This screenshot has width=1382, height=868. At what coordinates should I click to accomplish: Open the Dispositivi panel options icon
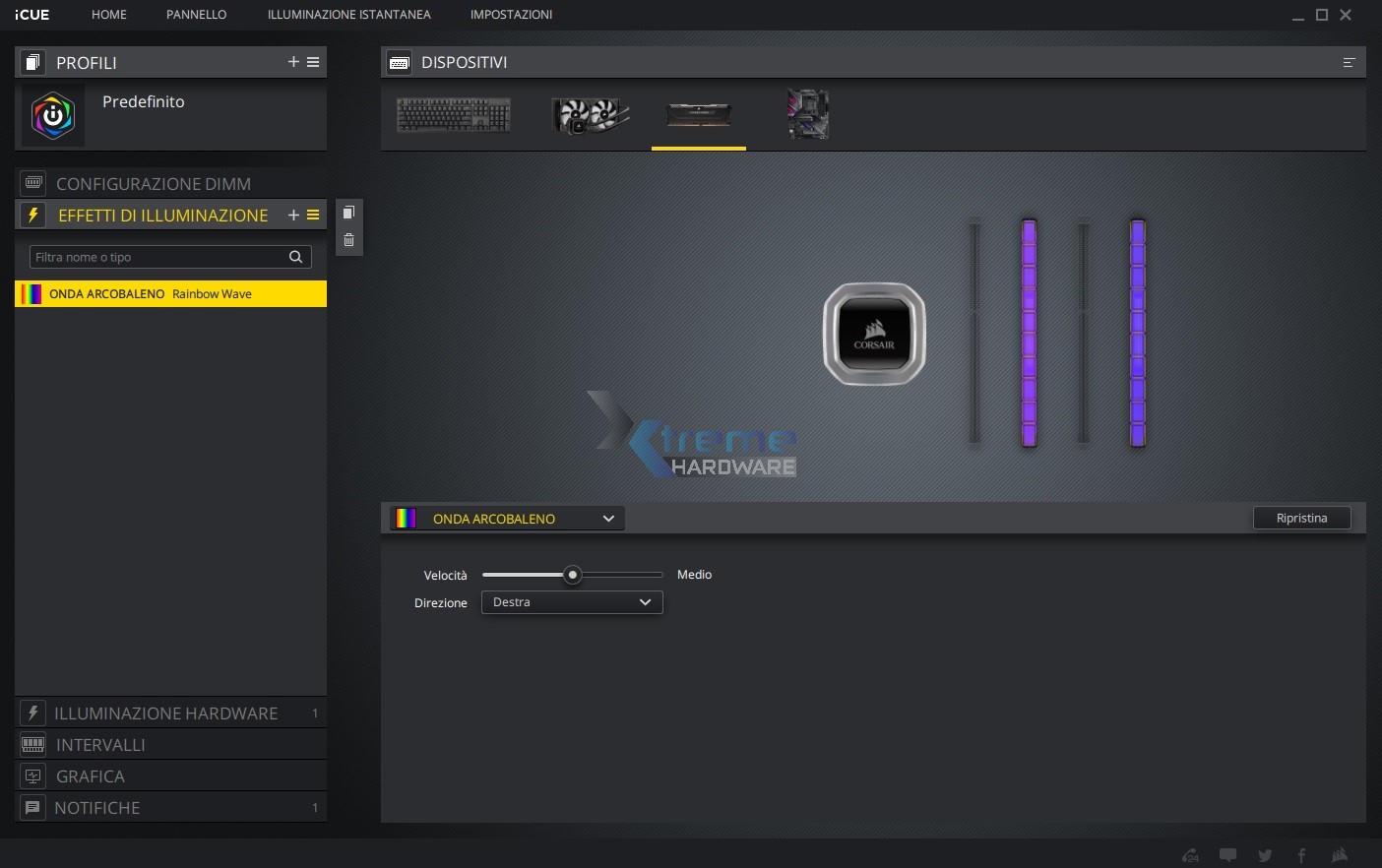click(x=1349, y=63)
